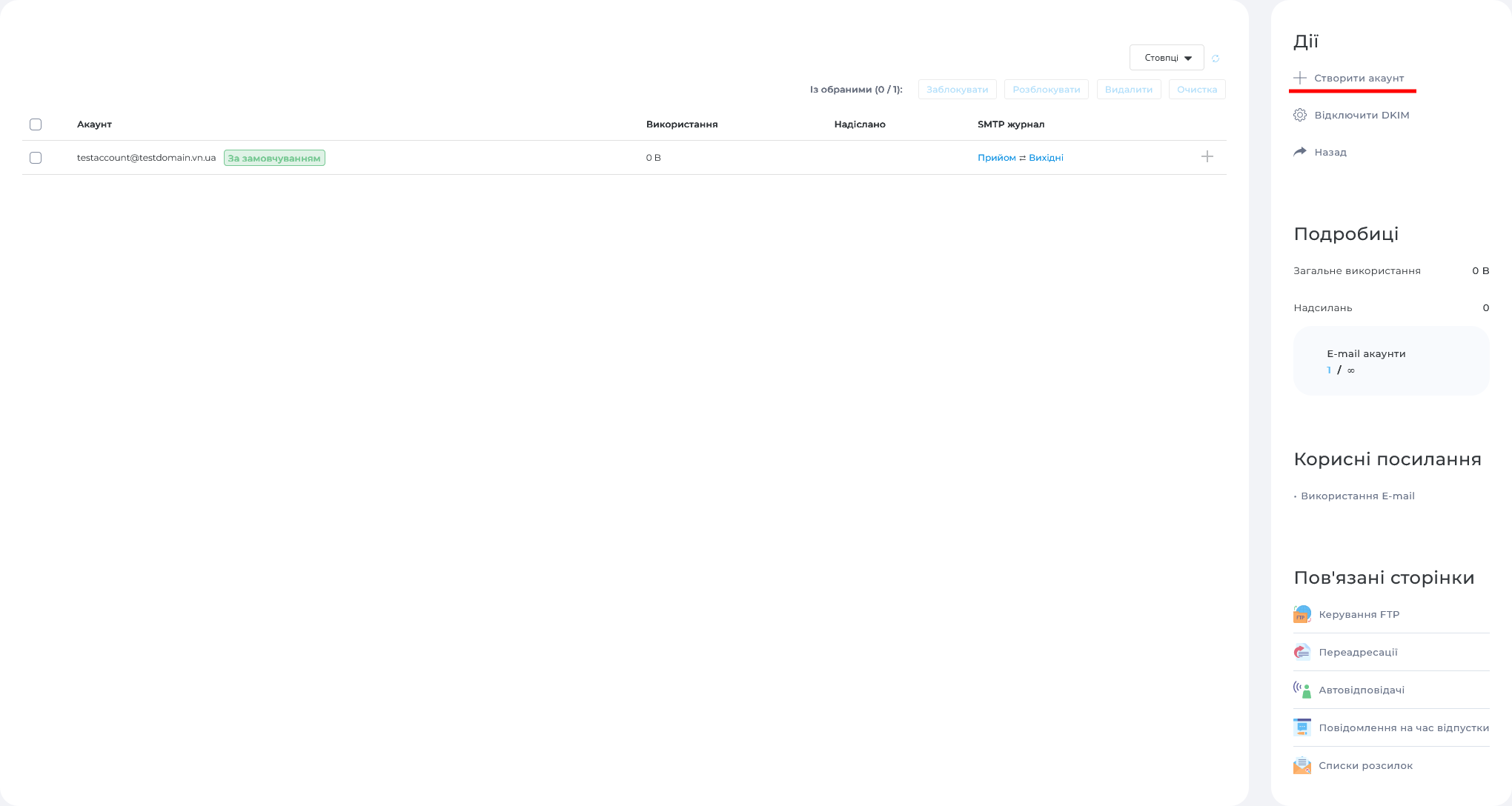Open the Стовпці dropdown

(x=1166, y=57)
